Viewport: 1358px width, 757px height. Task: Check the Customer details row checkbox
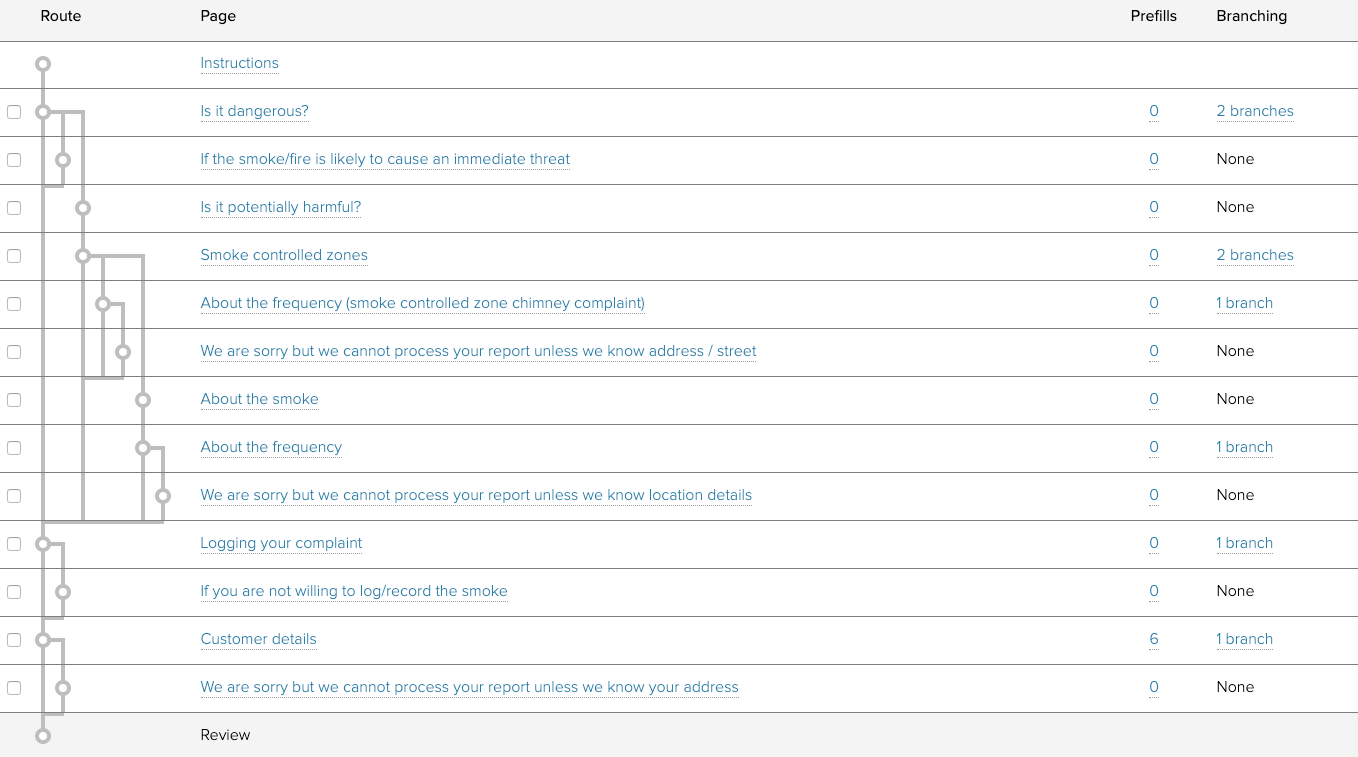click(x=14, y=640)
